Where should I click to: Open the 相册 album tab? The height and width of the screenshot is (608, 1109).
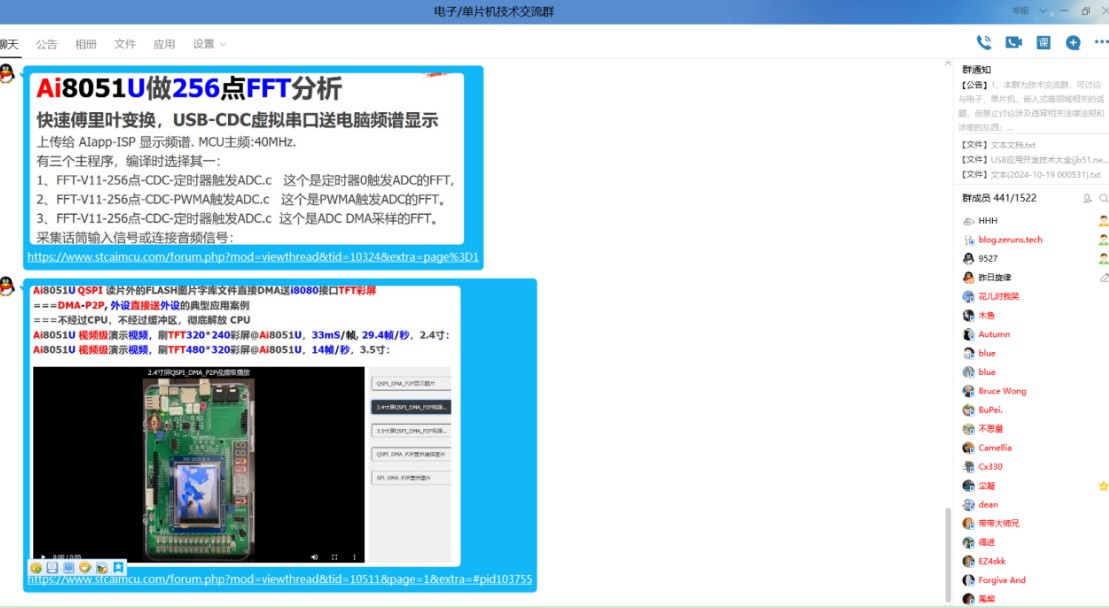pos(86,44)
